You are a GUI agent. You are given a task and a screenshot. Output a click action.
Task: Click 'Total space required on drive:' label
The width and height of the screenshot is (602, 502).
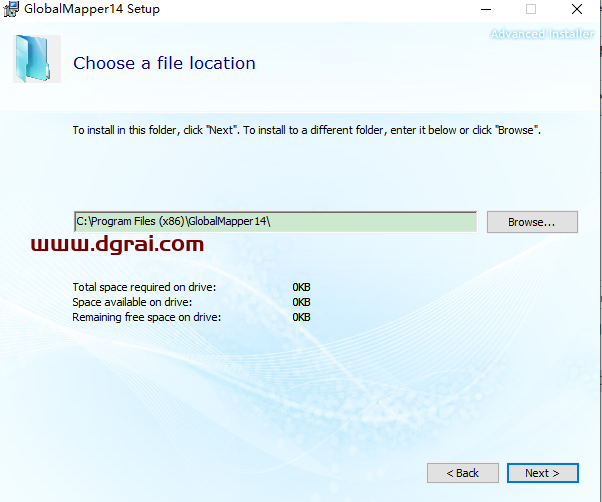(x=144, y=287)
